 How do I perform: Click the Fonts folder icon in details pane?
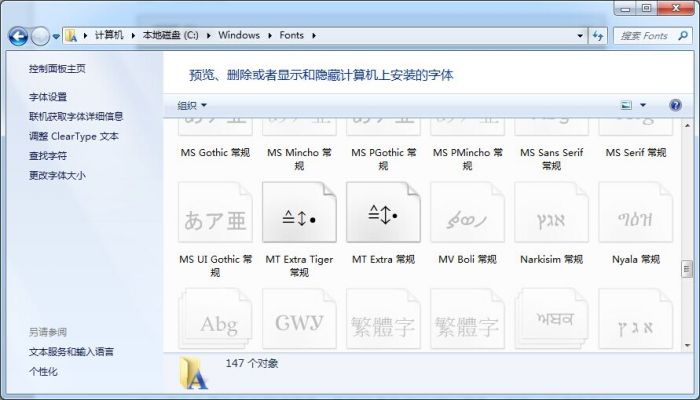coord(193,373)
